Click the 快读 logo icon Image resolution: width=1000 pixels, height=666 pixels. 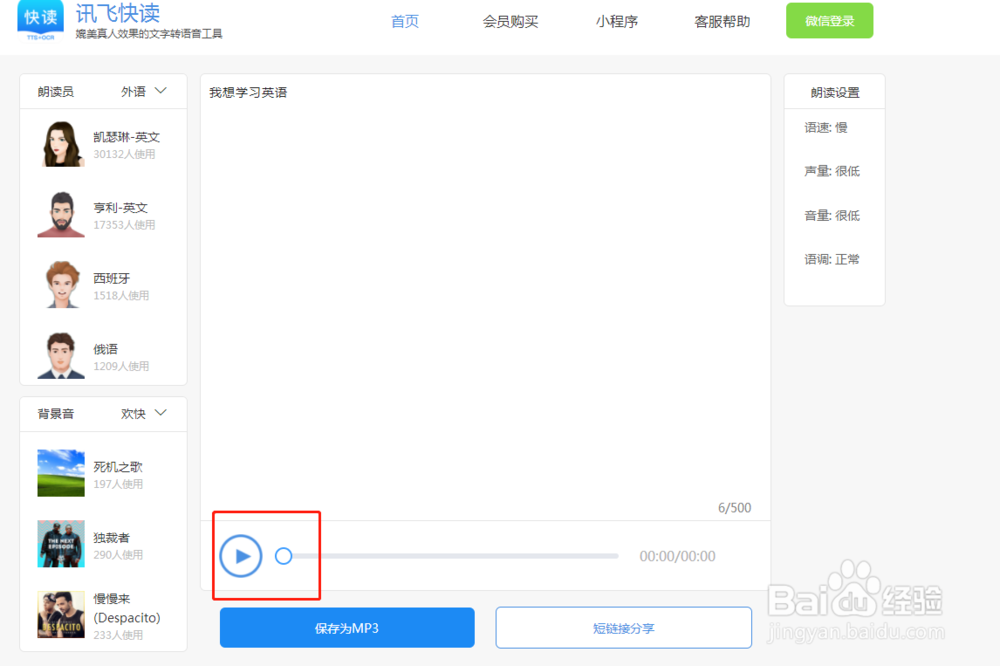38,22
